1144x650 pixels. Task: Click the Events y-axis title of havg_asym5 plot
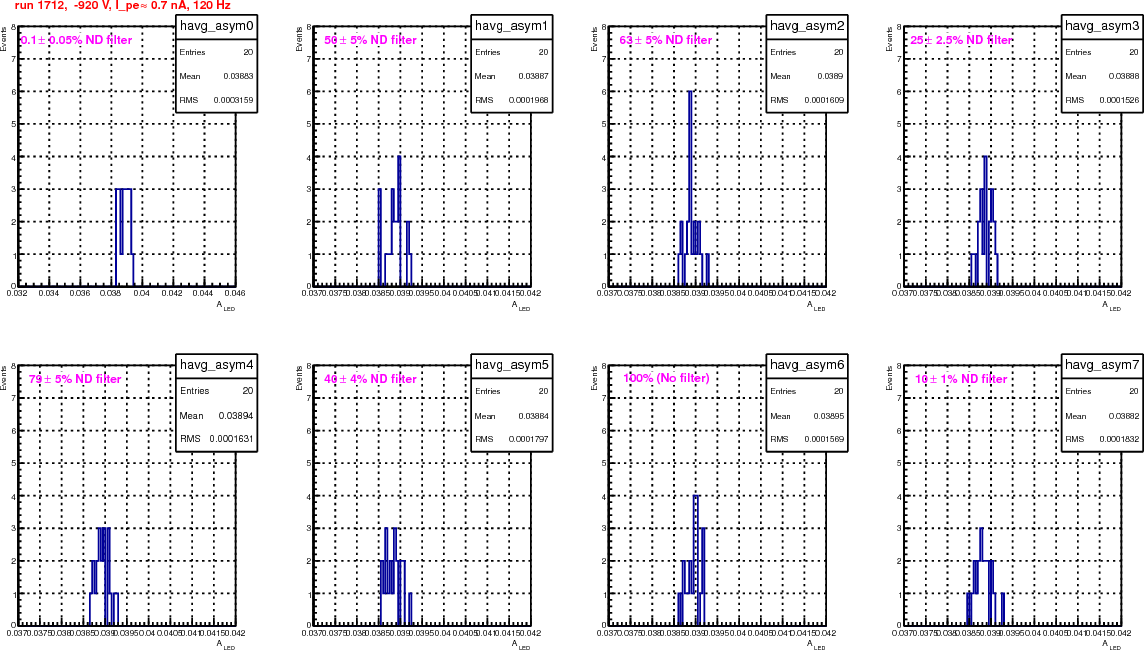point(298,378)
